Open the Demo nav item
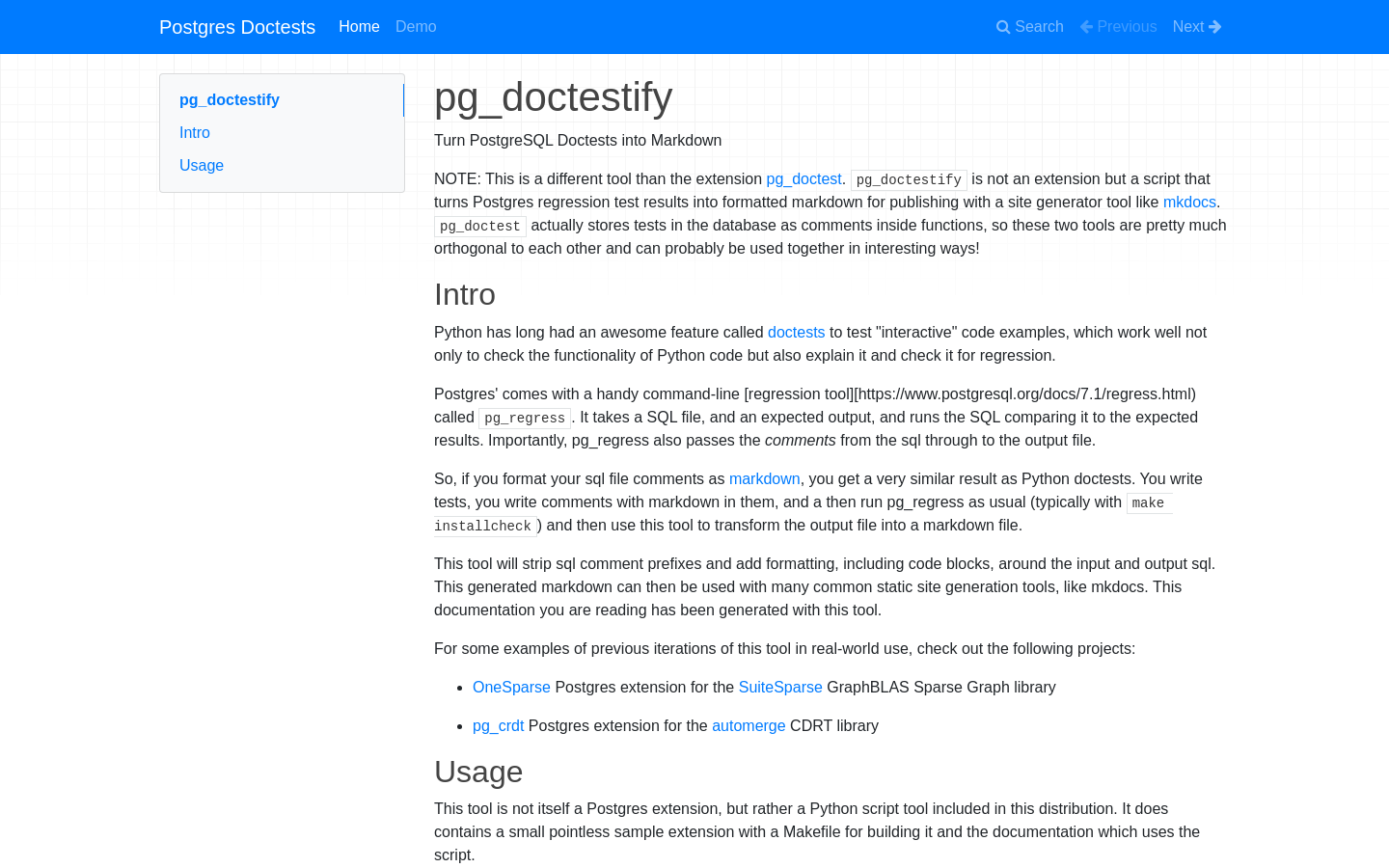The image size is (1389, 868). pos(416,27)
